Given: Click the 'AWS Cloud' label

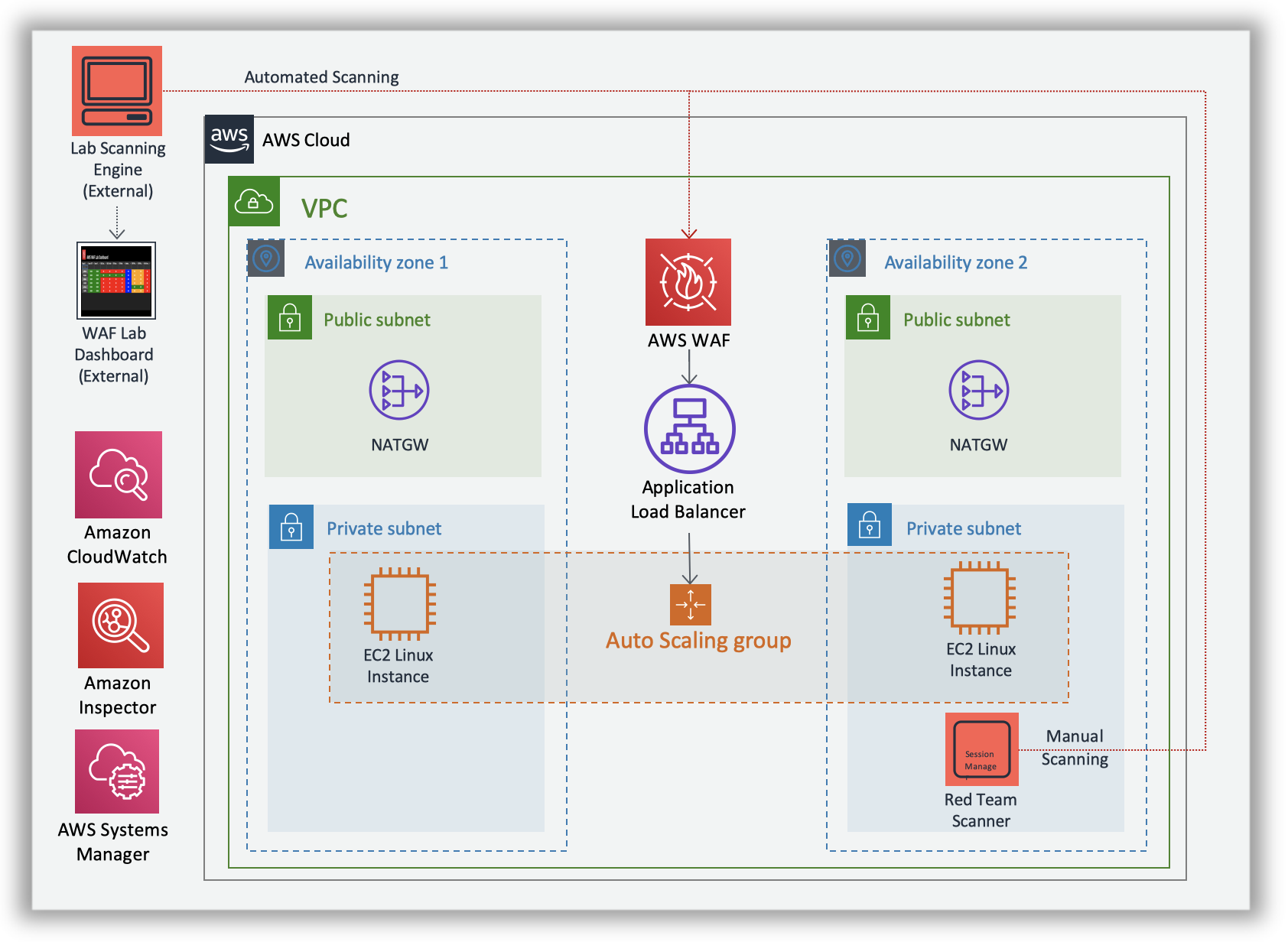Looking at the screenshot, I should pos(306,140).
